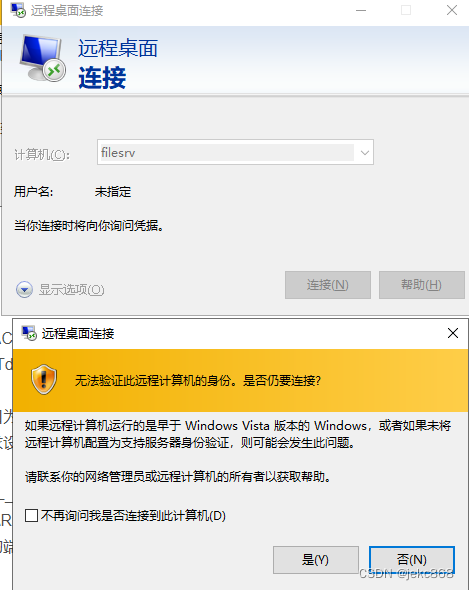Minimize the main 远程桌面连接 window

pyautogui.click(x=361, y=11)
